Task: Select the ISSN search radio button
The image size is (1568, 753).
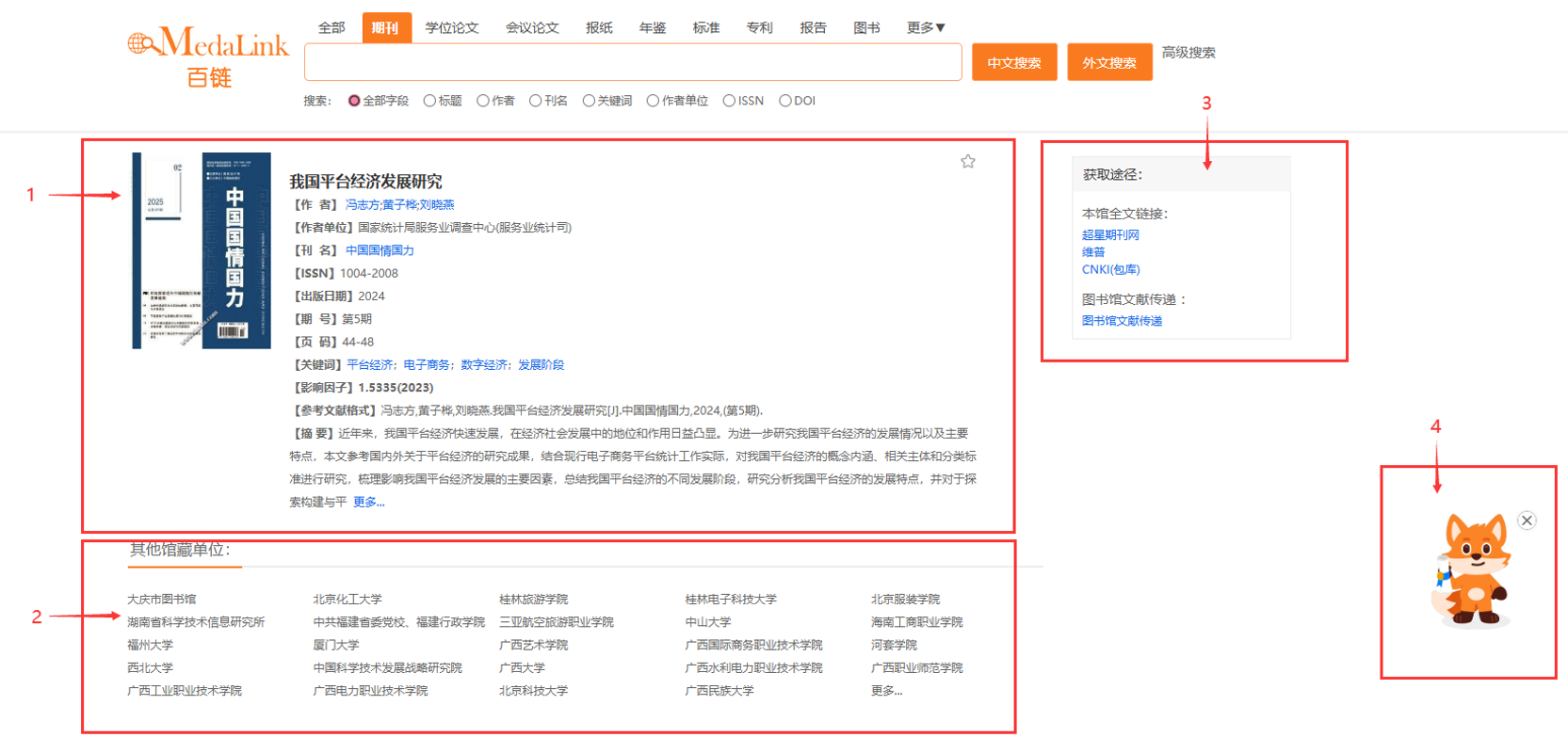Action: click(729, 101)
